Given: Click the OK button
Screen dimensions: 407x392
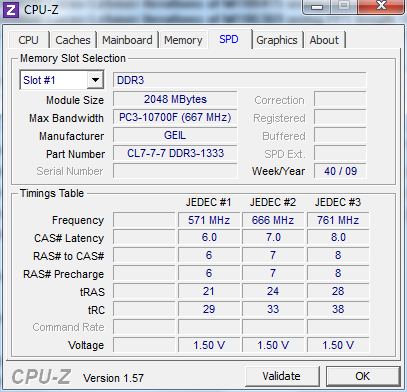Looking at the screenshot, I should click(x=363, y=376).
